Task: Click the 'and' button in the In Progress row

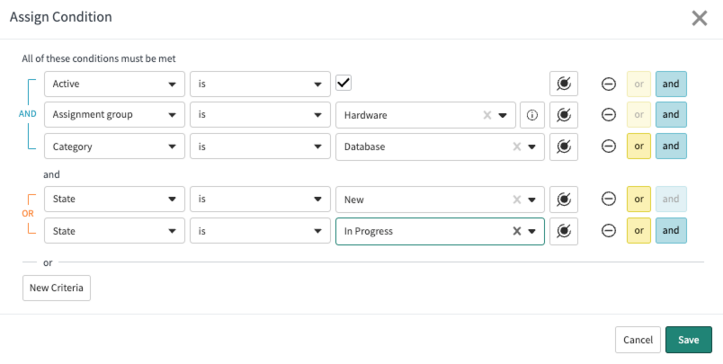Action: pyautogui.click(x=671, y=230)
